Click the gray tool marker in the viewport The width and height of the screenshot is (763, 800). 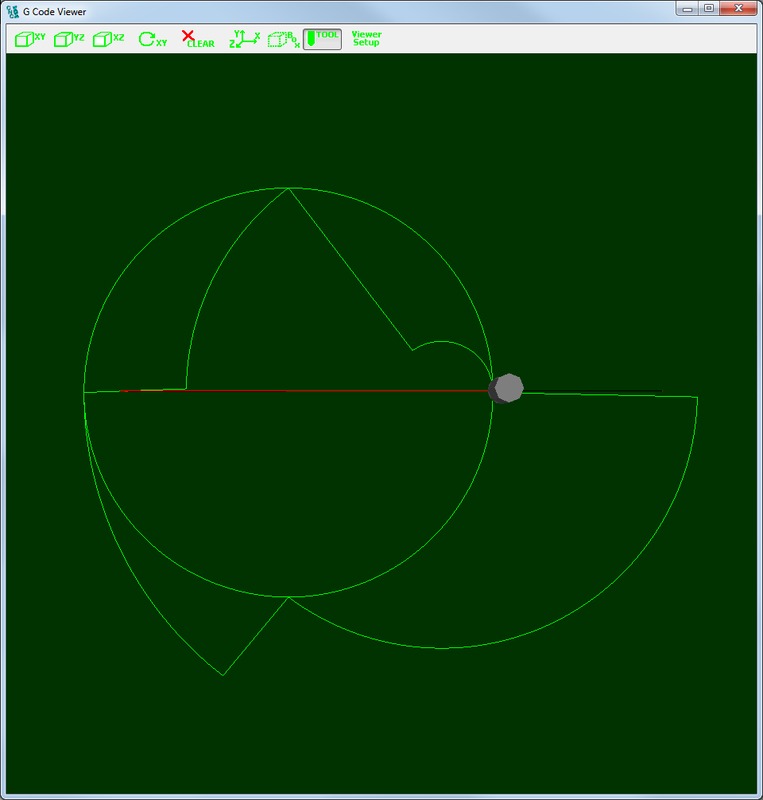tap(507, 388)
